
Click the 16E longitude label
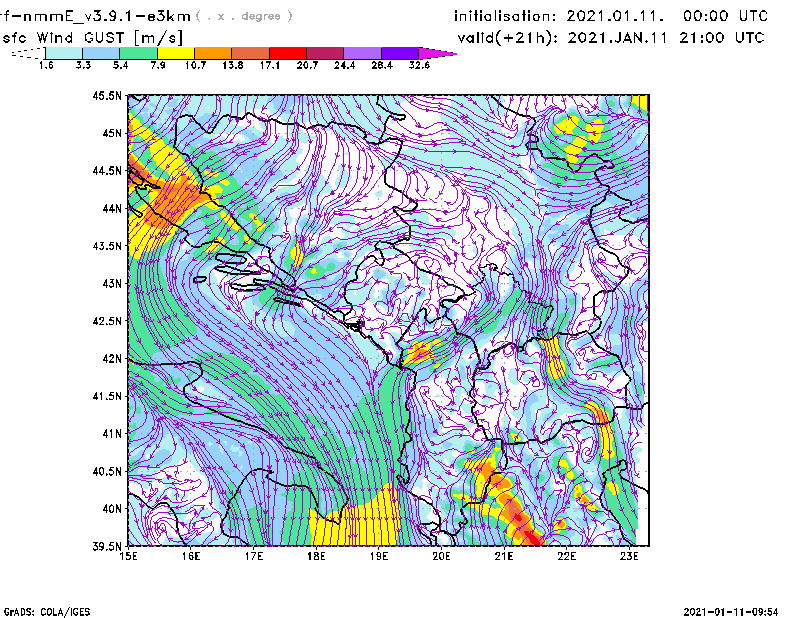(x=191, y=556)
